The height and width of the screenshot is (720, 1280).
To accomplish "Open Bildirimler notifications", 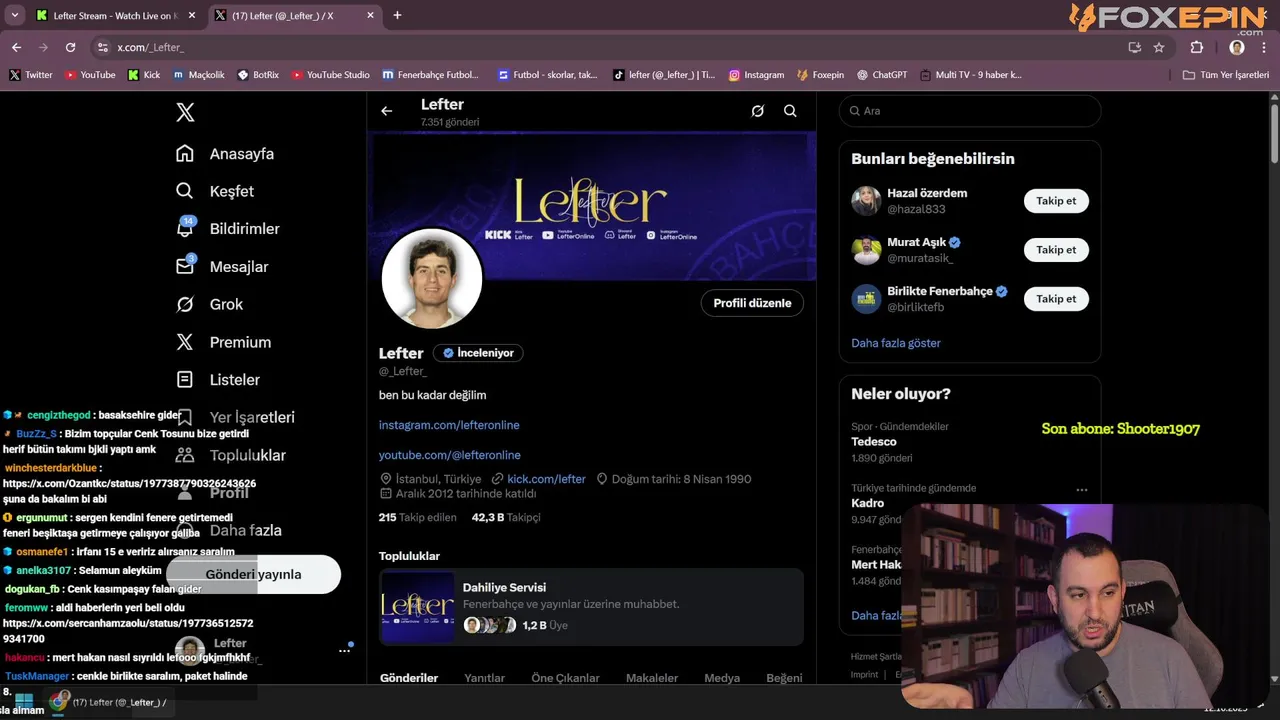I will [228, 229].
